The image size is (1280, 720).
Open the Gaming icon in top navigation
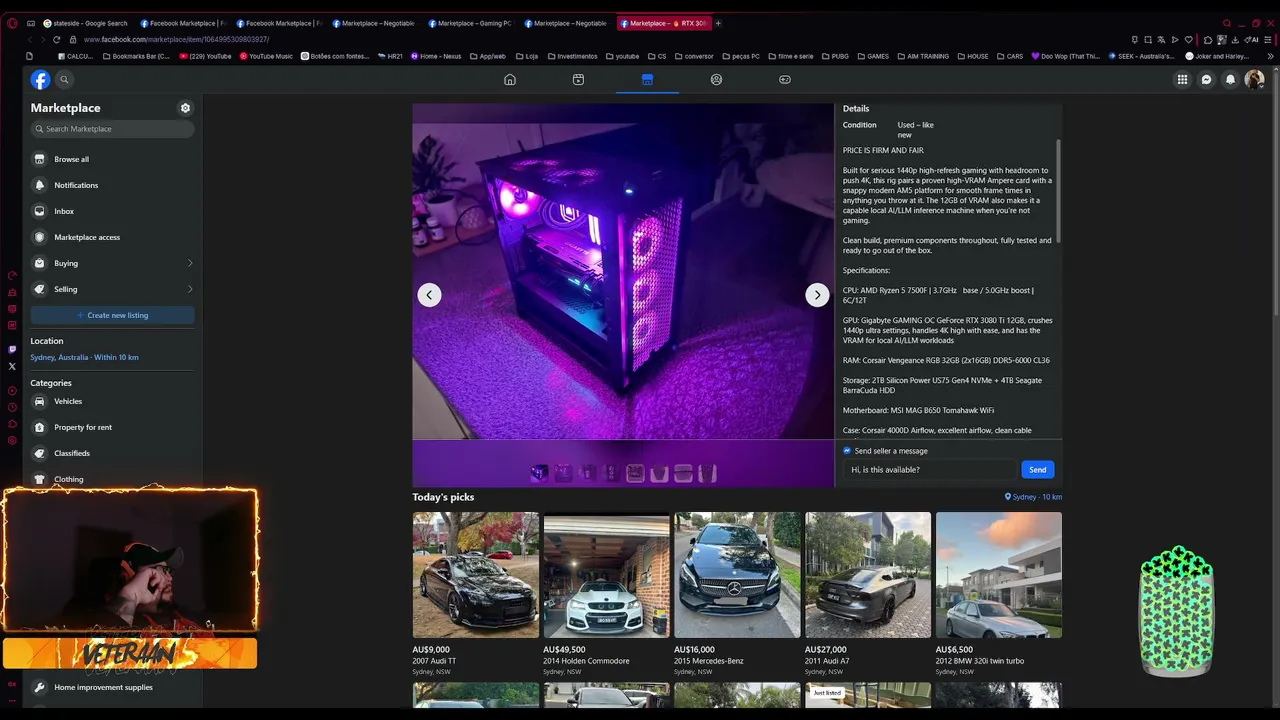point(785,79)
